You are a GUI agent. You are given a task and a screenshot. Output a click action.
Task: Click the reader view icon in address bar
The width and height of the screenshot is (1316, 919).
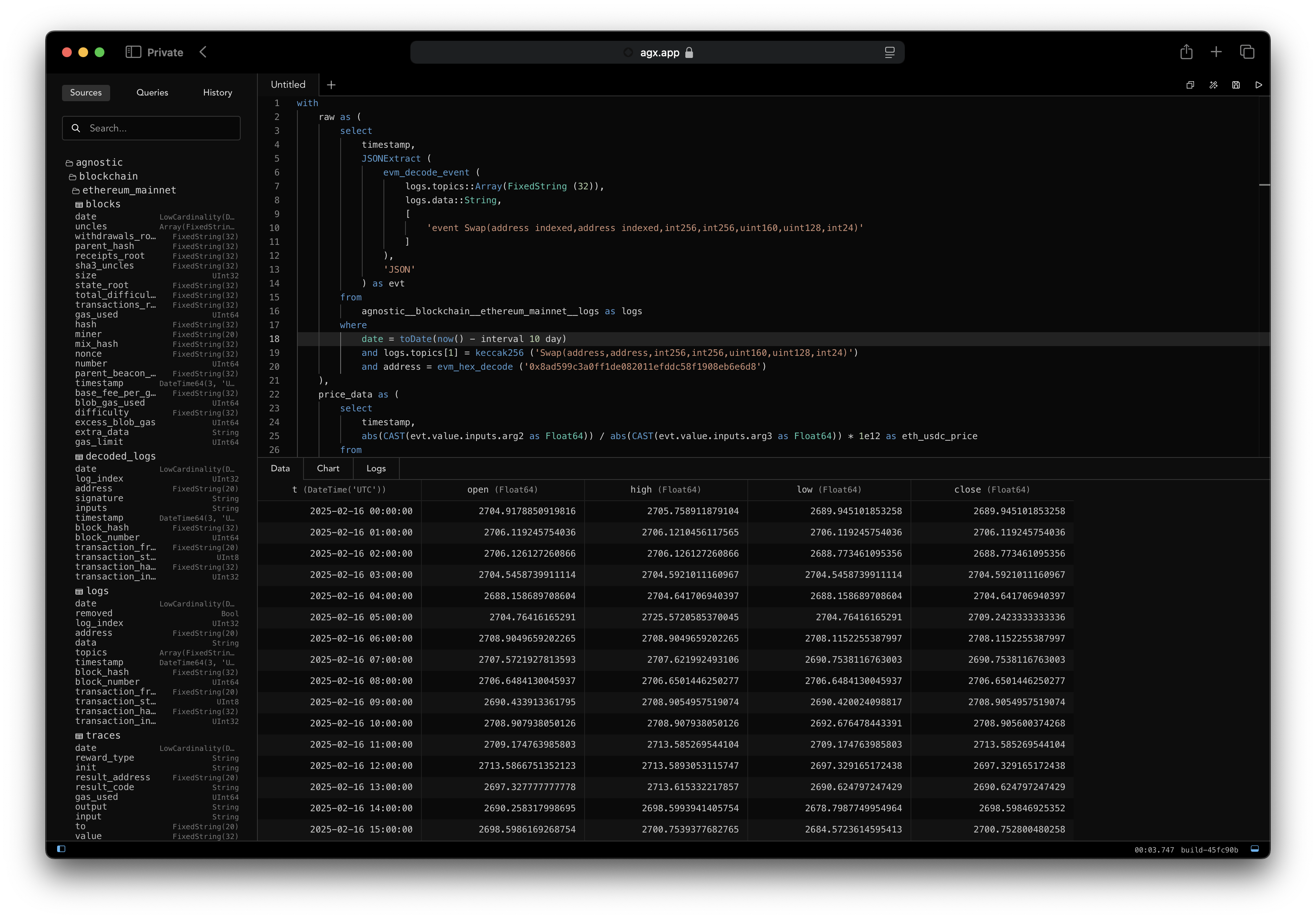click(x=889, y=52)
